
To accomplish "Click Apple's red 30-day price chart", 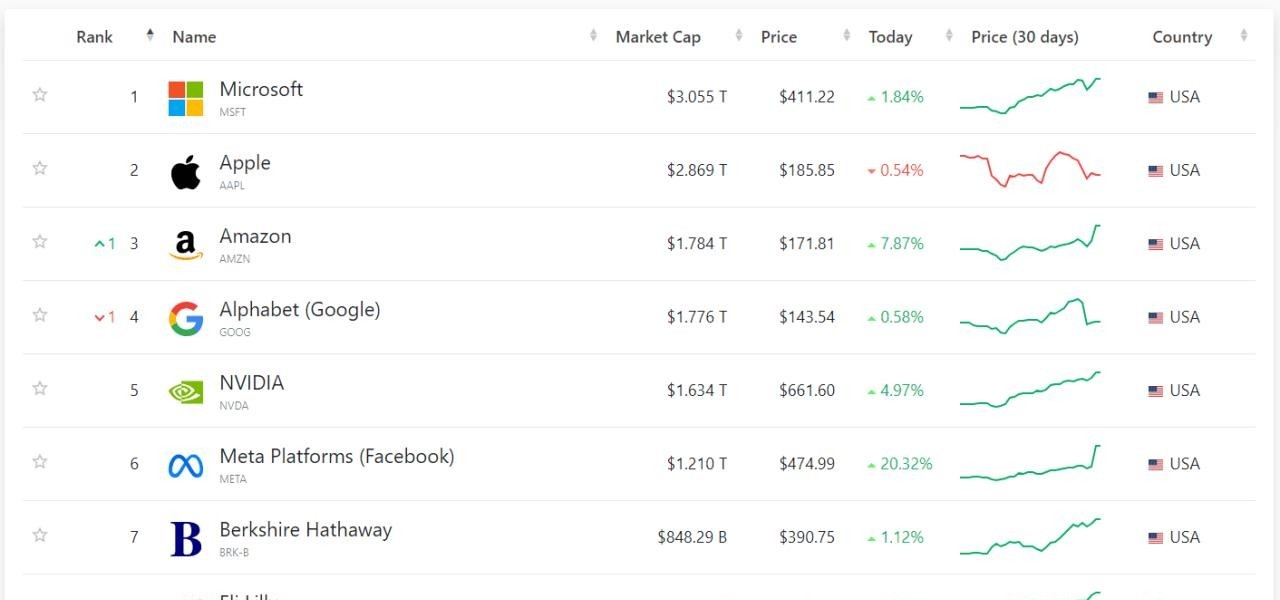I will click(1030, 170).
